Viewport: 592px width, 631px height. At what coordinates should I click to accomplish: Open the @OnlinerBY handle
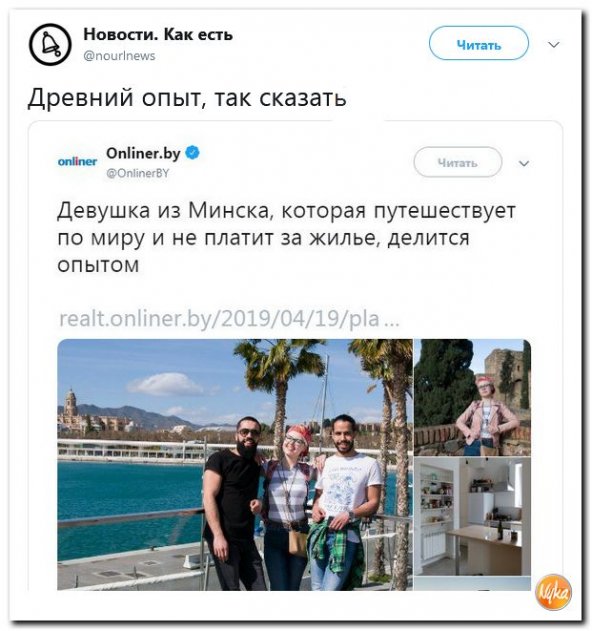pyautogui.click(x=138, y=173)
